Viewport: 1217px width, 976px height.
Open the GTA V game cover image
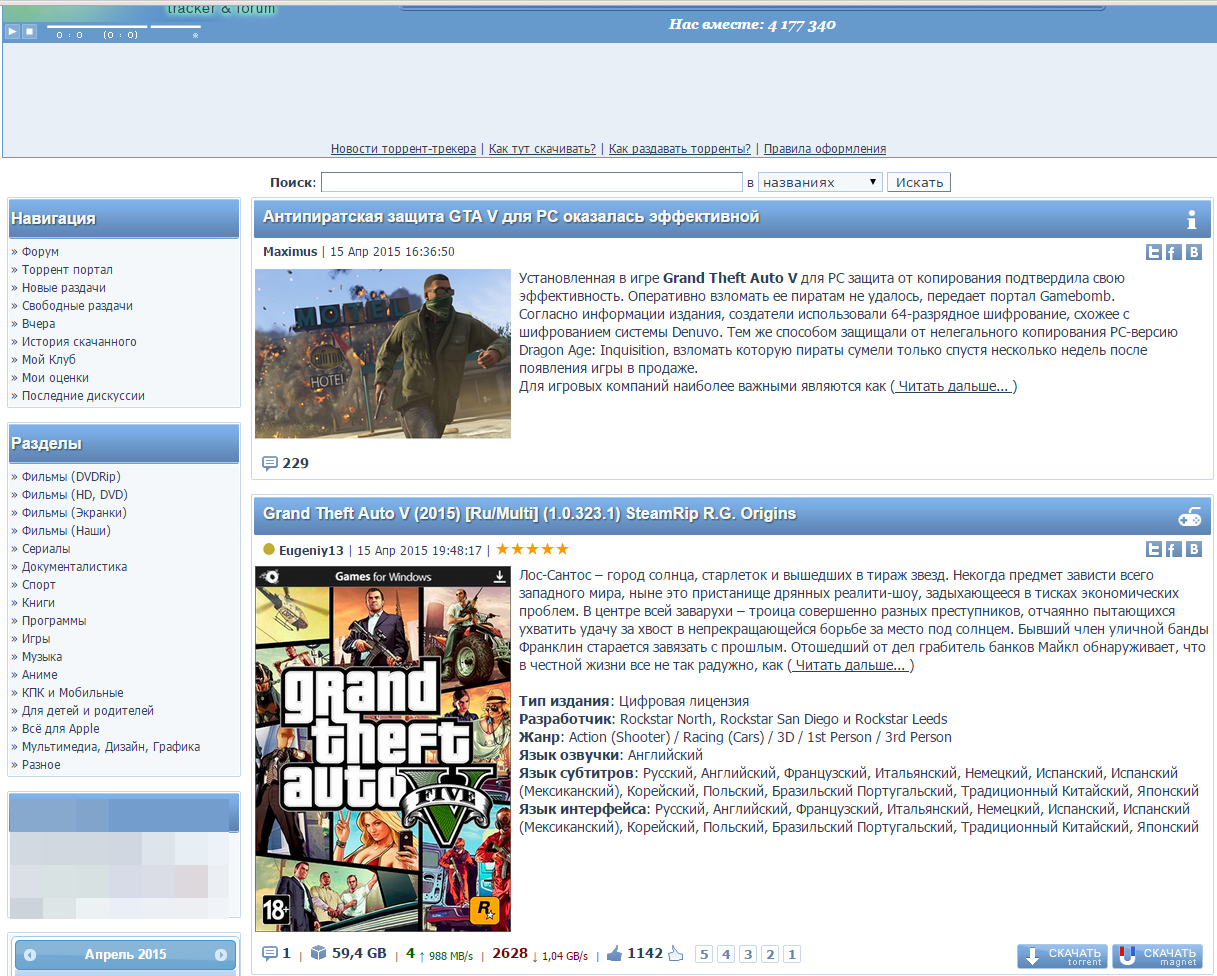[x=383, y=749]
